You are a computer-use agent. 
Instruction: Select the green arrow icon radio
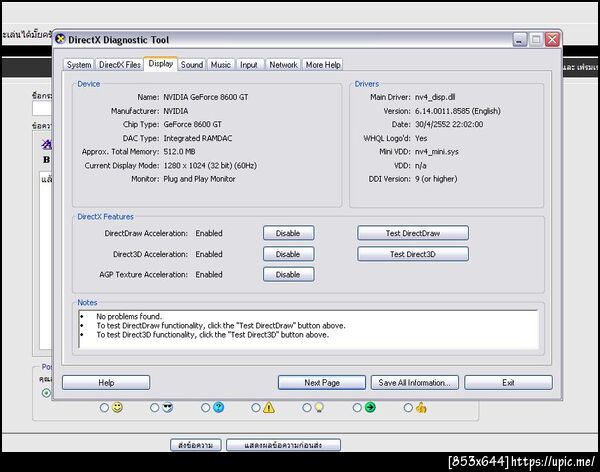click(x=357, y=408)
